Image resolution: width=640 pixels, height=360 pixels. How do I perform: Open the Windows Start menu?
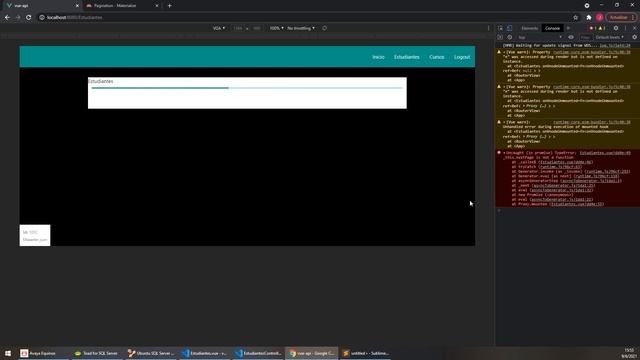click(8, 353)
